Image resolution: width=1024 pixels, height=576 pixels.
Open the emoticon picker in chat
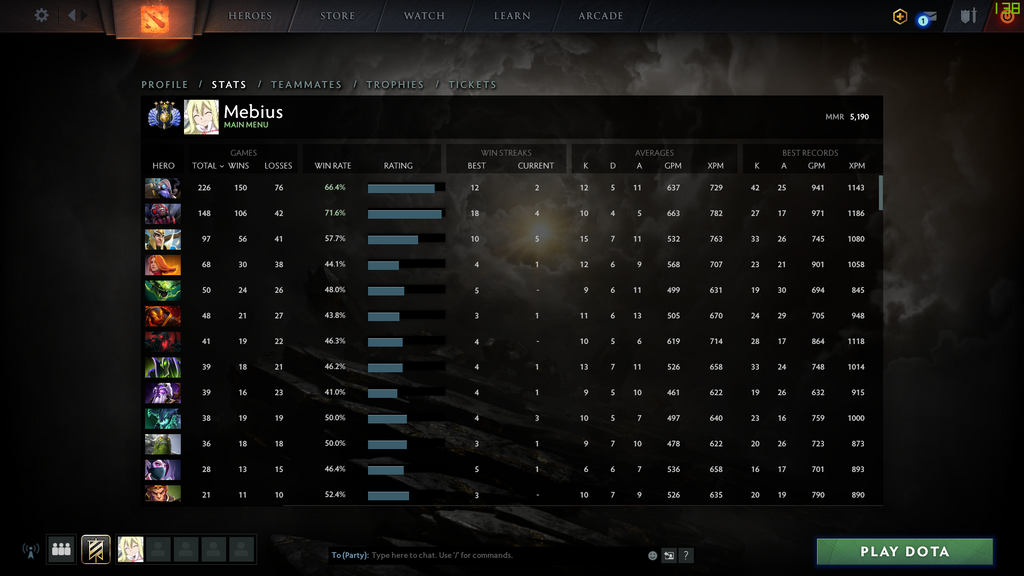coord(652,555)
